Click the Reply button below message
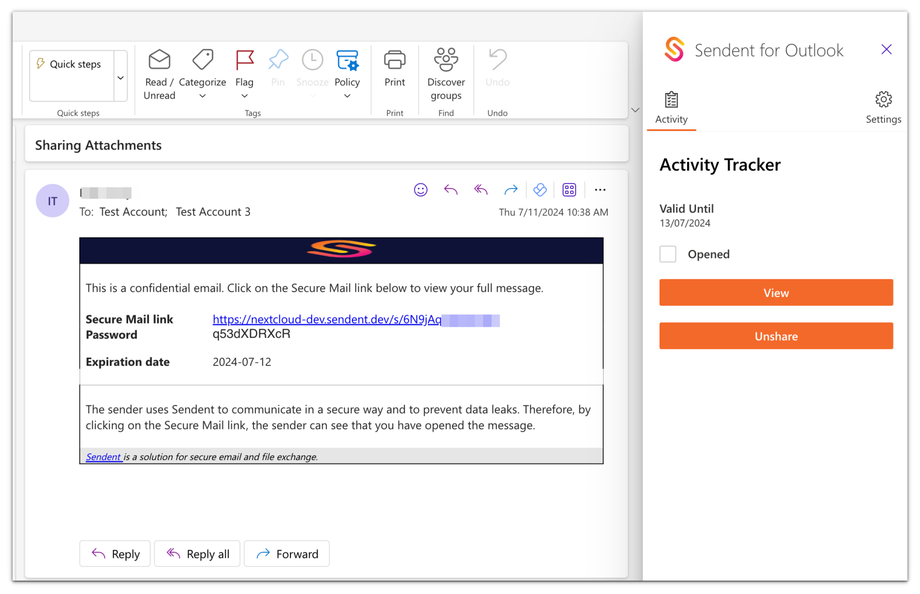This screenshot has width=920, height=594. (115, 554)
